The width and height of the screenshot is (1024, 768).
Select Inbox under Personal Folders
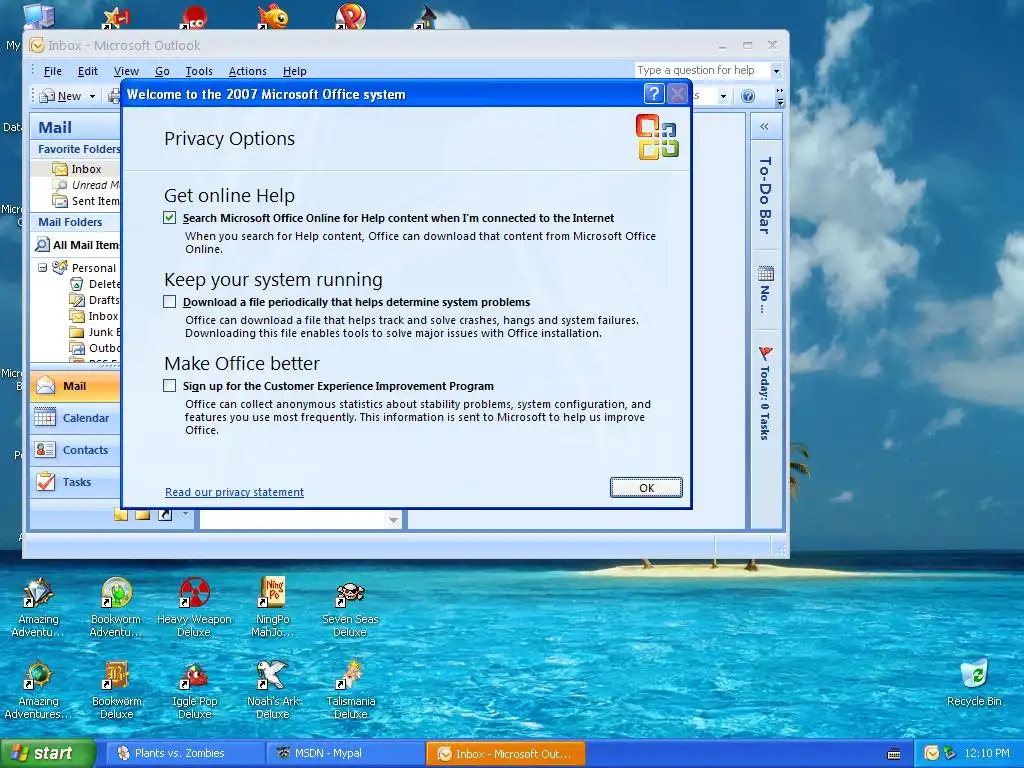point(95,316)
